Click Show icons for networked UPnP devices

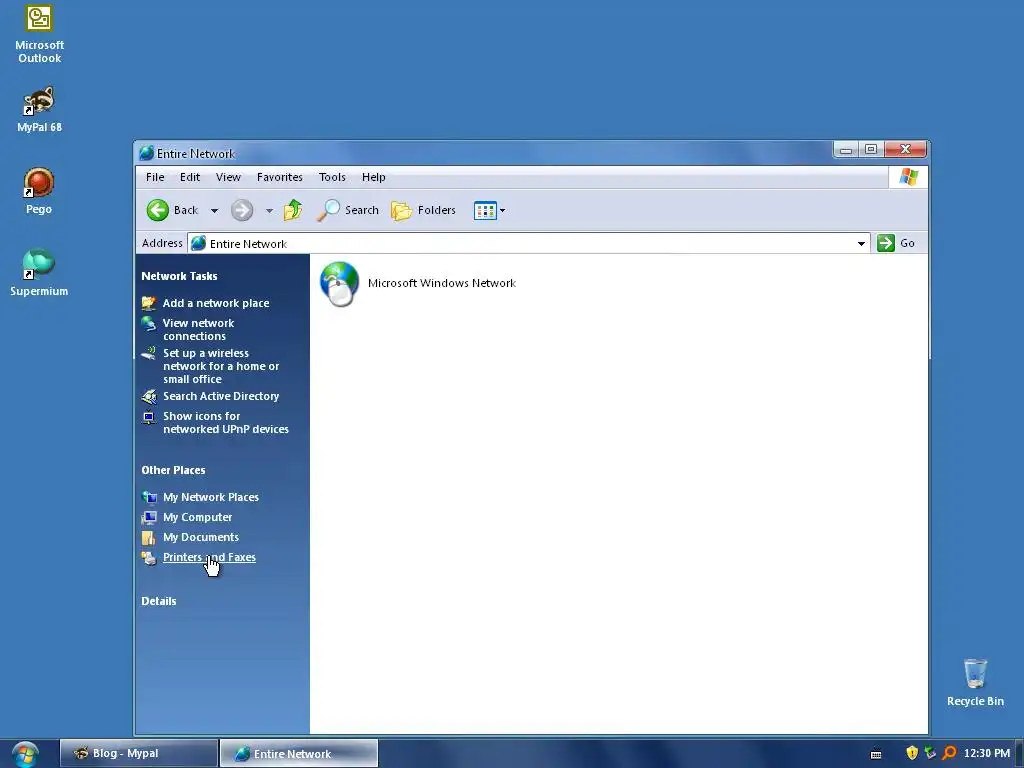225,423
